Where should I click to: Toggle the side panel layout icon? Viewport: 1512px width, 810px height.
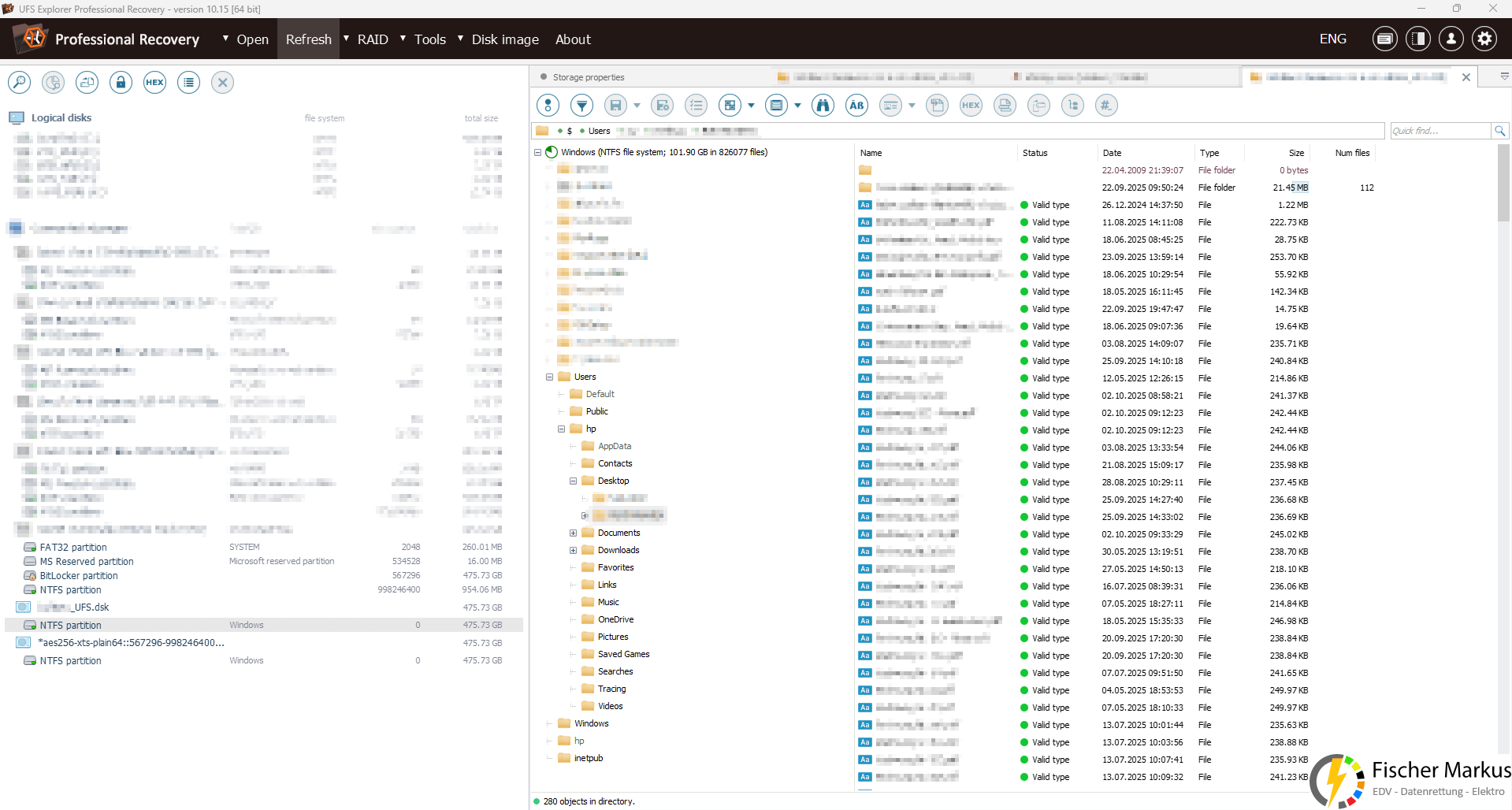point(1417,39)
